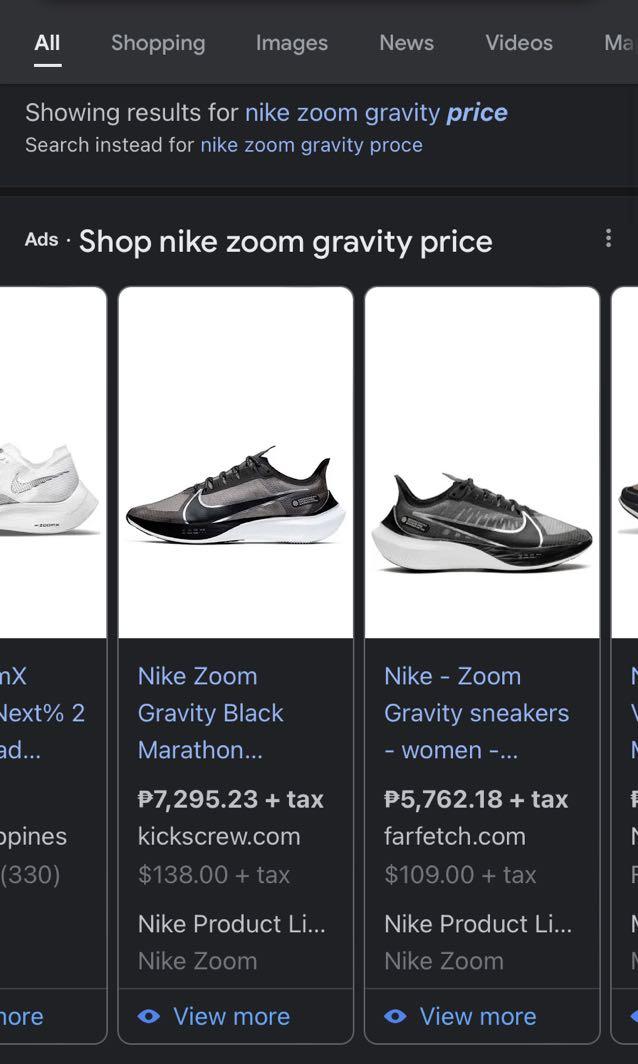
Task: Select the All results tab
Action: (47, 43)
